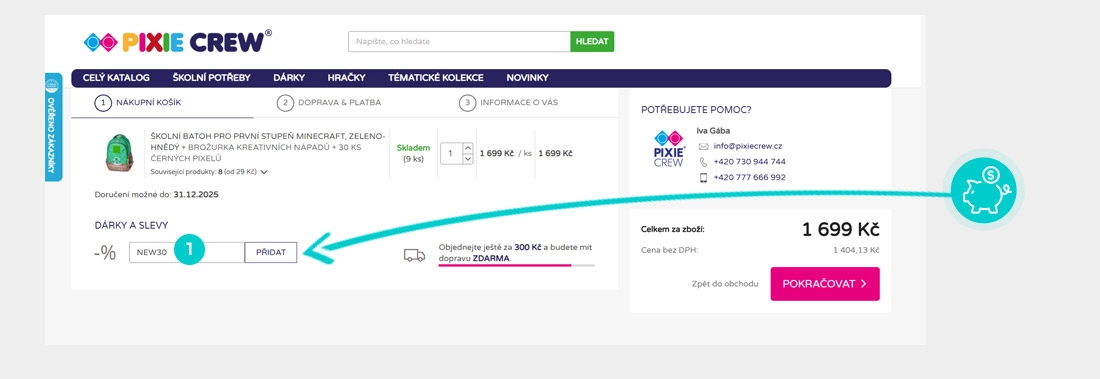This screenshot has width=1100, height=379.
Task: Go to the Doprava & Platba step
Action: [329, 102]
